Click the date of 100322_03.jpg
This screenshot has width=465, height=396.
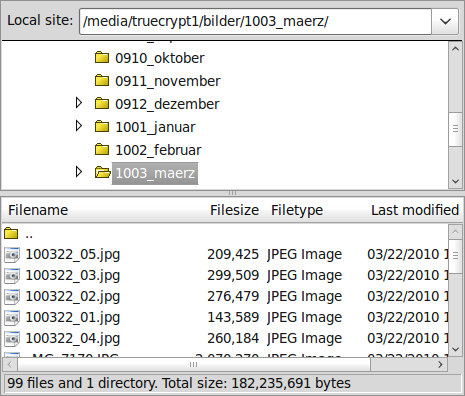(408, 275)
